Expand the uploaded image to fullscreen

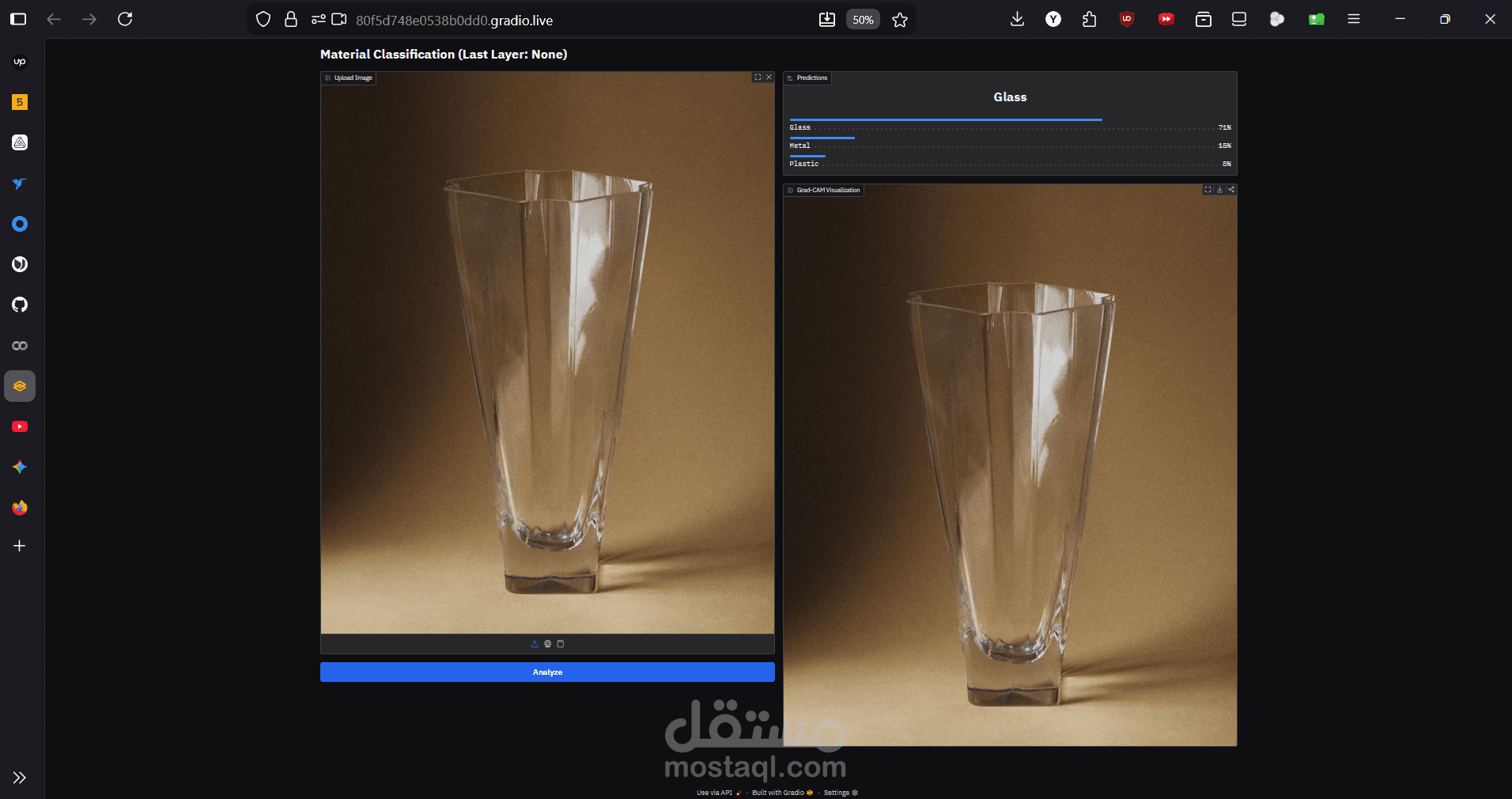(x=758, y=78)
